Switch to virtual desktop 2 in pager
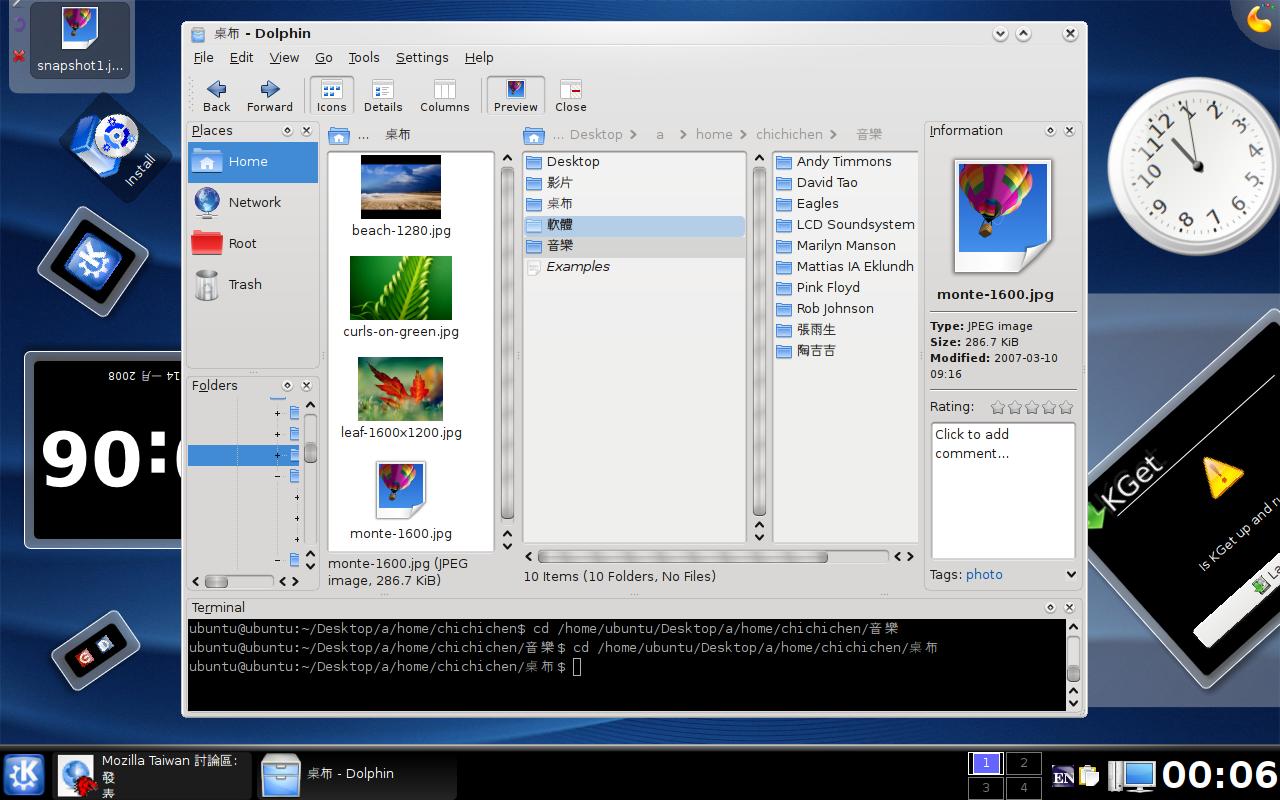1280x800 pixels. point(1023,763)
